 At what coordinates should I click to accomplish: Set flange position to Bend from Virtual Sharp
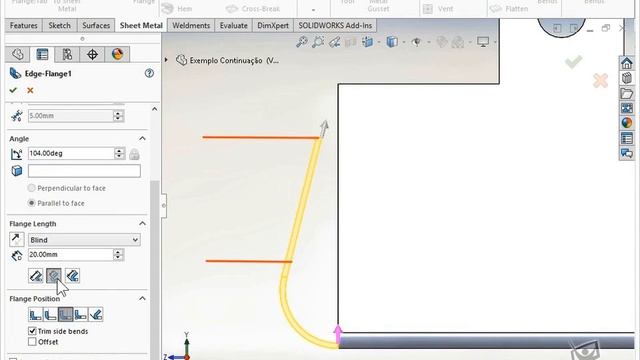pyautogui.click(x=80, y=315)
